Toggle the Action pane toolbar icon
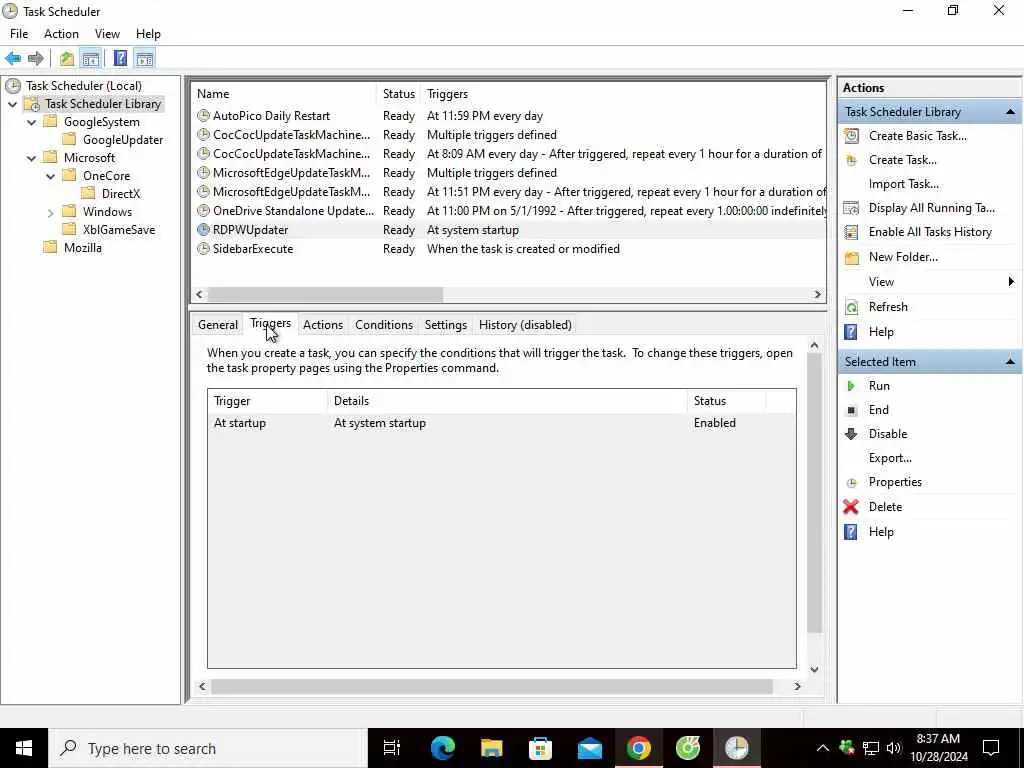This screenshot has height=768, width=1024. pos(144,59)
